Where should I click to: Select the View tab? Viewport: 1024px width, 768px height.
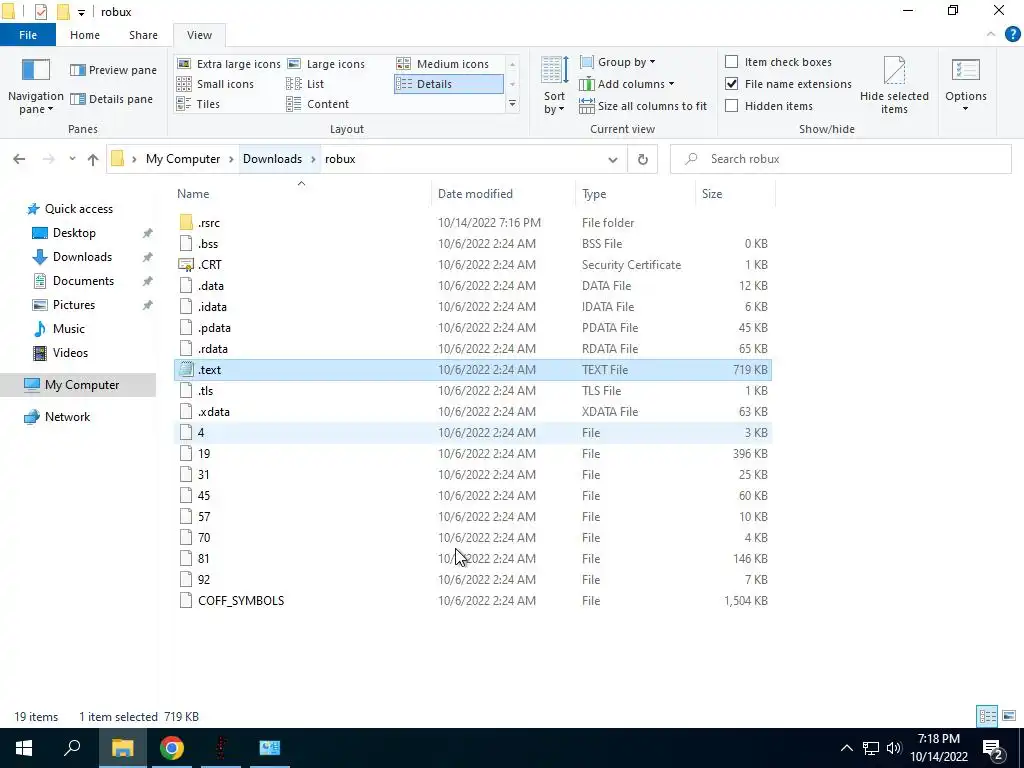199,35
